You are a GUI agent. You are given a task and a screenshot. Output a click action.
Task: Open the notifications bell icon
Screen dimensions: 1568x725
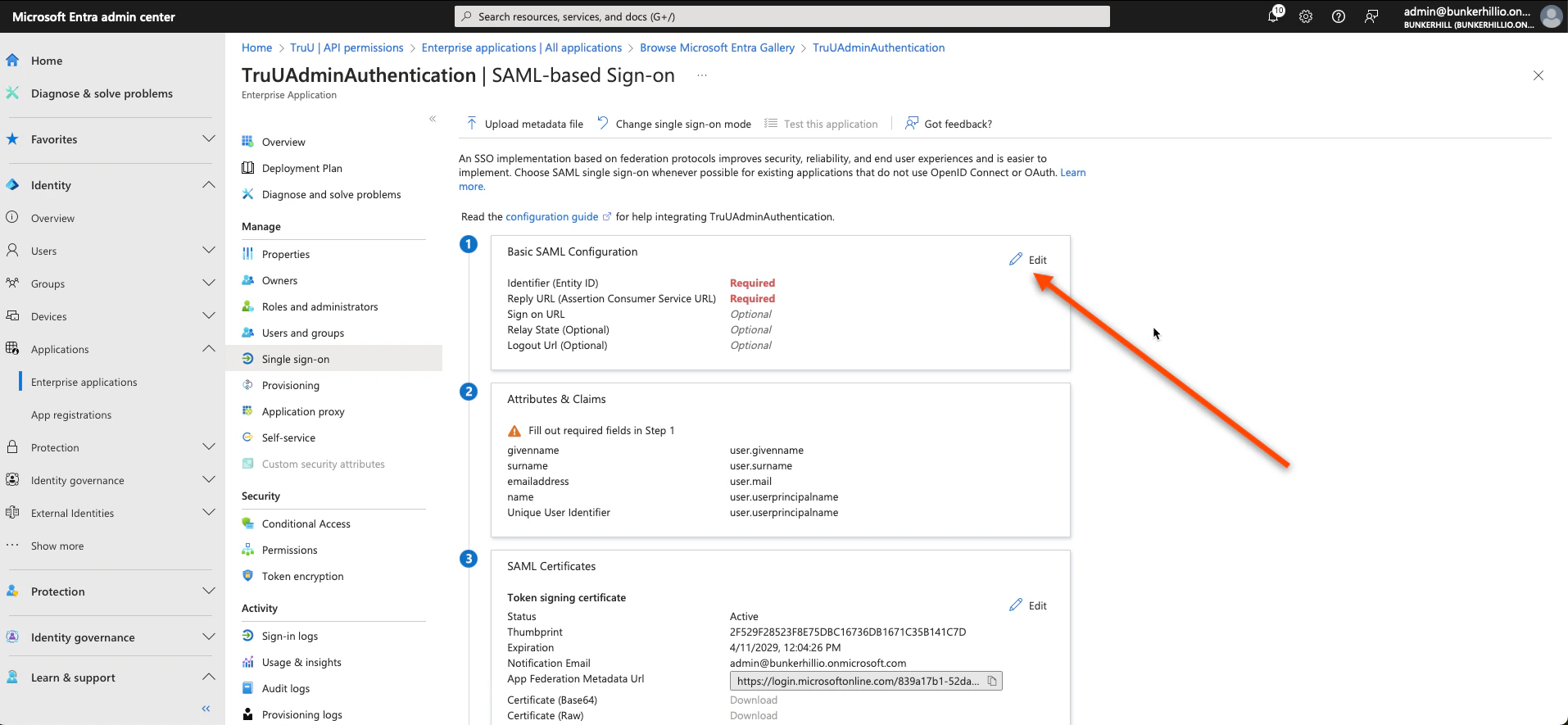pos(1273,16)
